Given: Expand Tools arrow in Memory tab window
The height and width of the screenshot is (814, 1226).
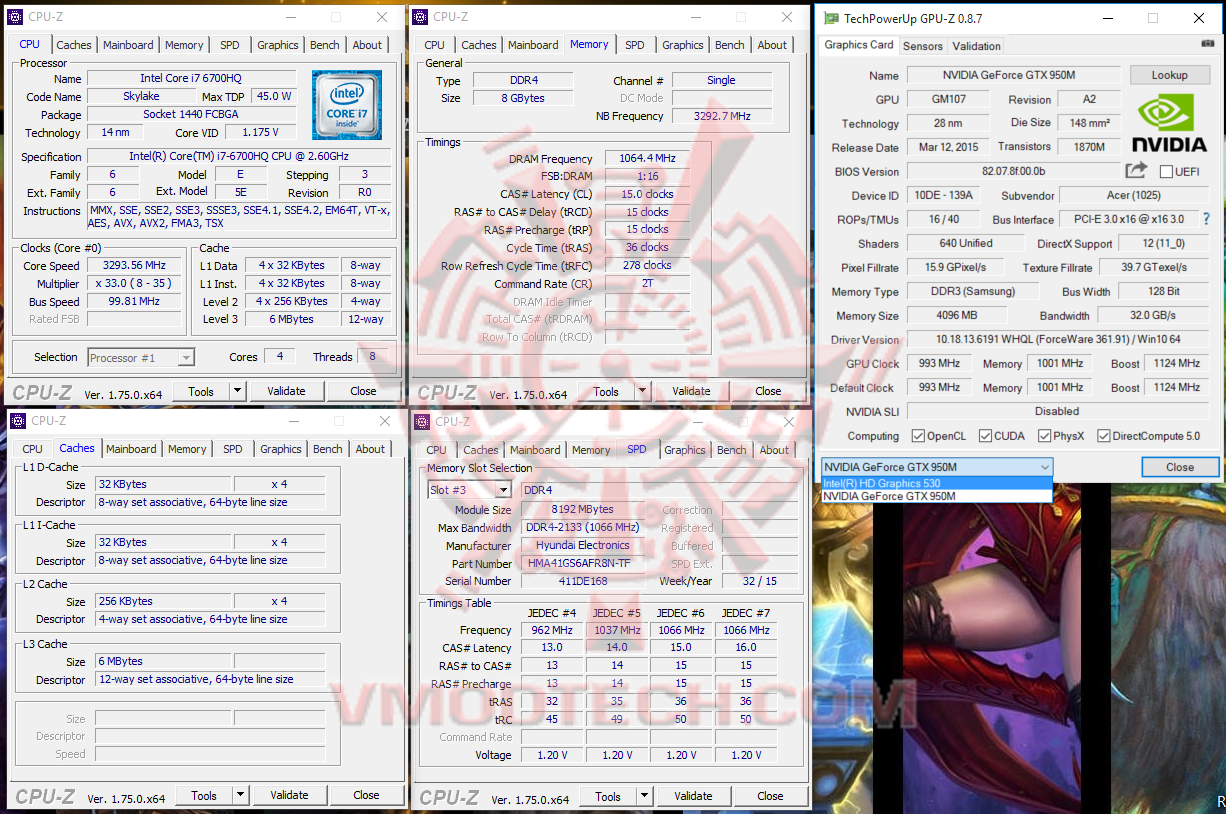Looking at the screenshot, I should point(643,391).
